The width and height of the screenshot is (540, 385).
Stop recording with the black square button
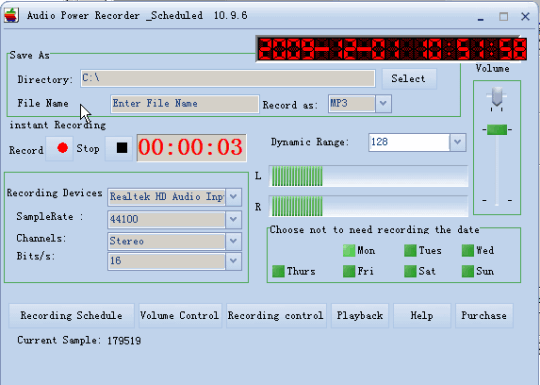point(119,148)
